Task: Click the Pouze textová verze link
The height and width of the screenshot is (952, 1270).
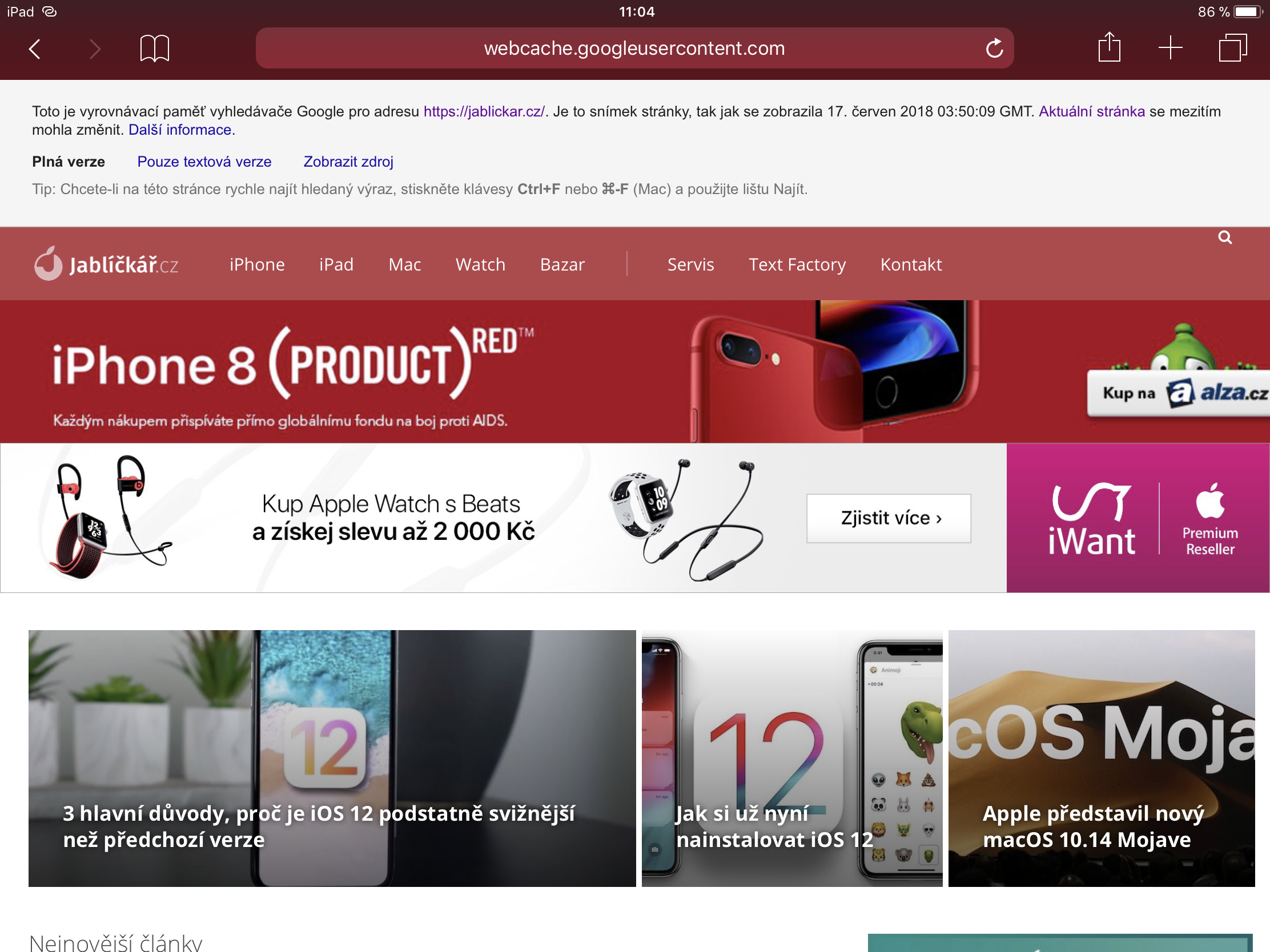Action: [x=204, y=162]
